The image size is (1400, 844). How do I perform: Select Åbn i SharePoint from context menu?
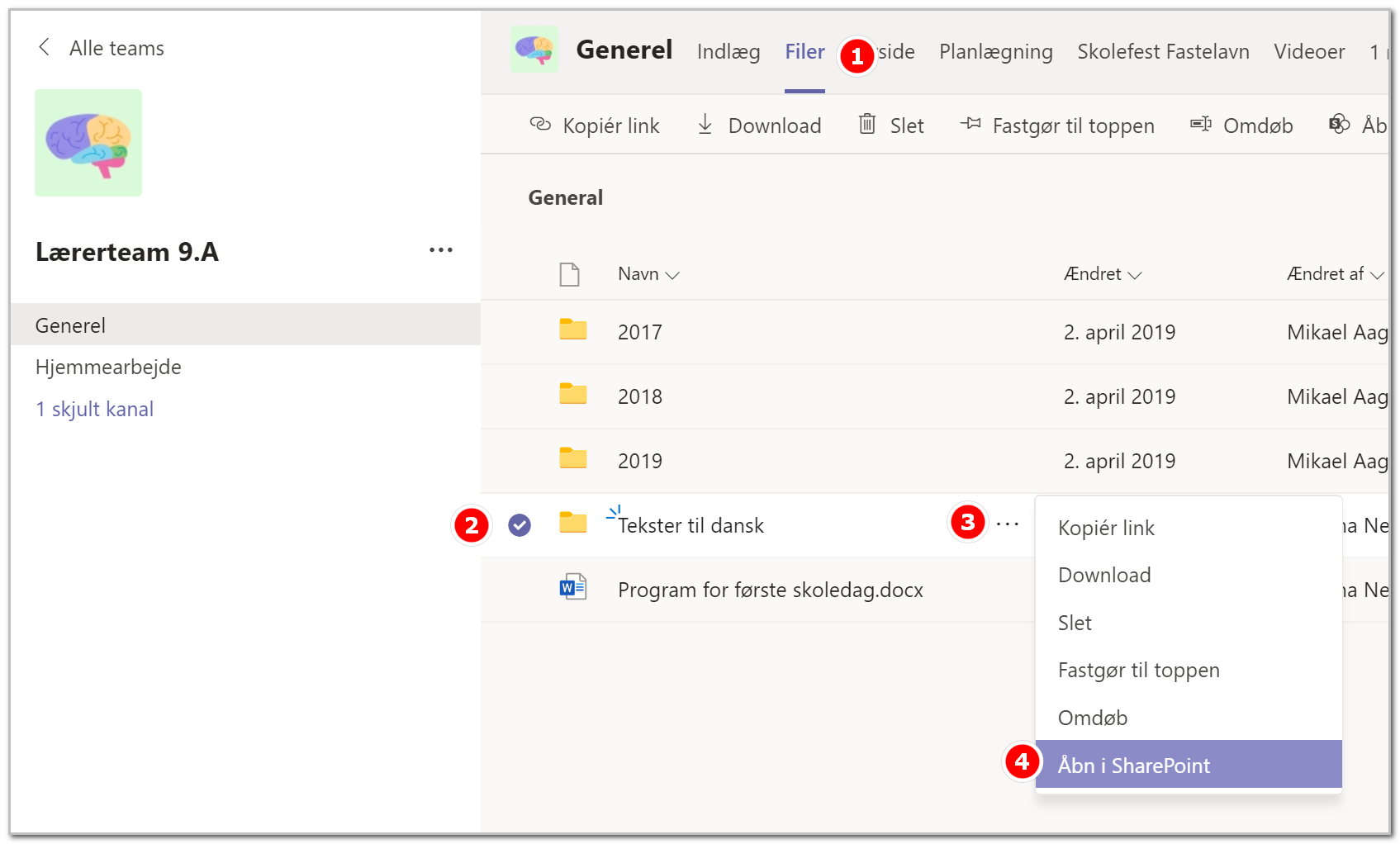click(1189, 765)
